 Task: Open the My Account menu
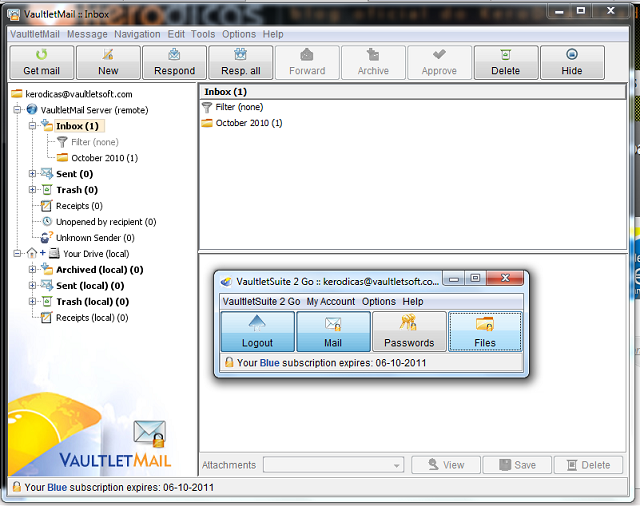pyautogui.click(x=331, y=302)
